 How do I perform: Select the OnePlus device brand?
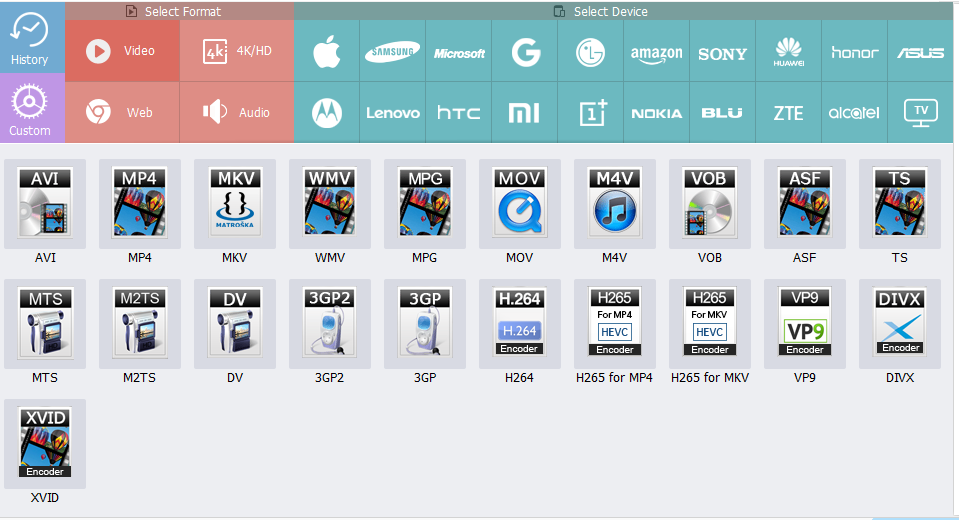pyautogui.click(x=591, y=113)
